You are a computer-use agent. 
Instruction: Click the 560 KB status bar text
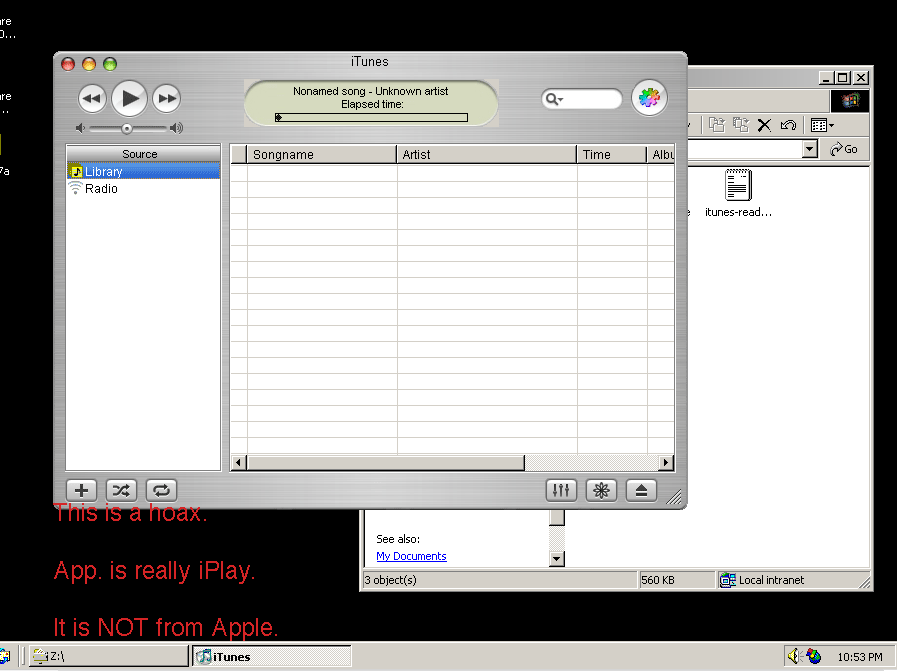[658, 580]
